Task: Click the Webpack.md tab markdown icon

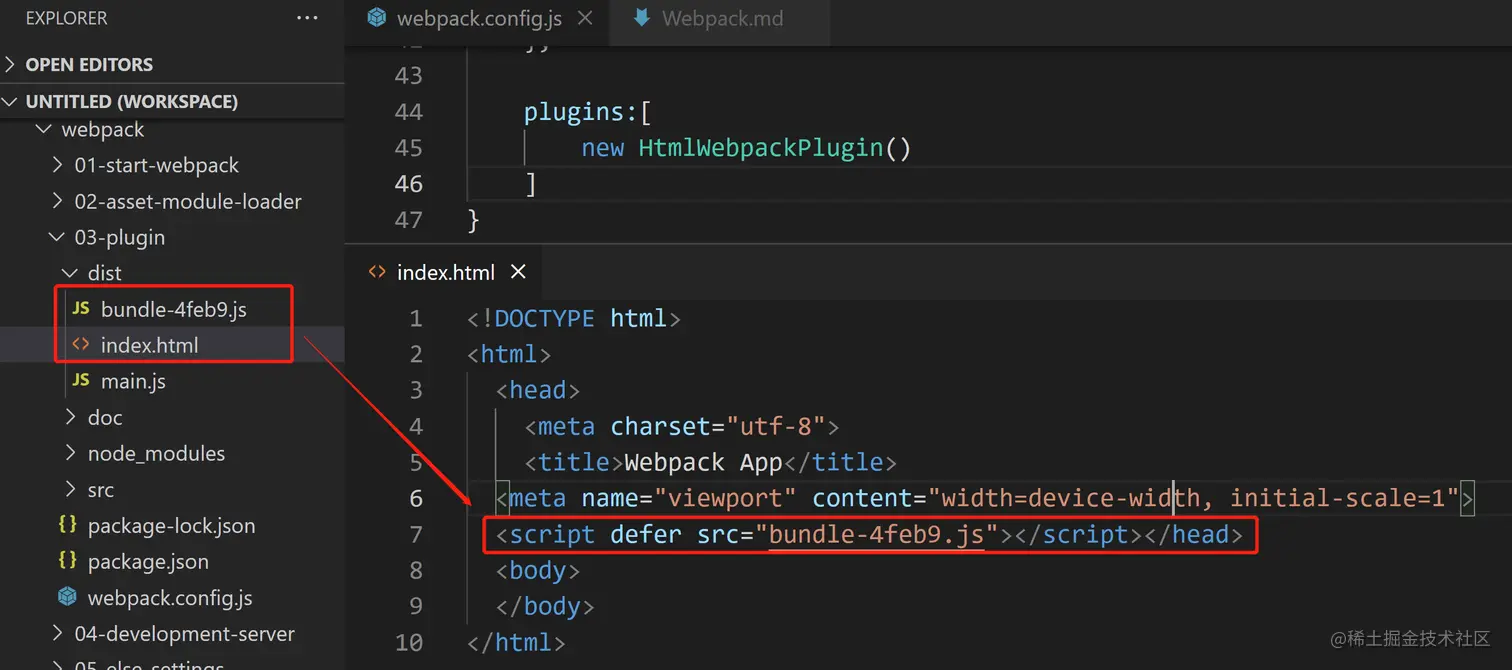Action: [641, 17]
